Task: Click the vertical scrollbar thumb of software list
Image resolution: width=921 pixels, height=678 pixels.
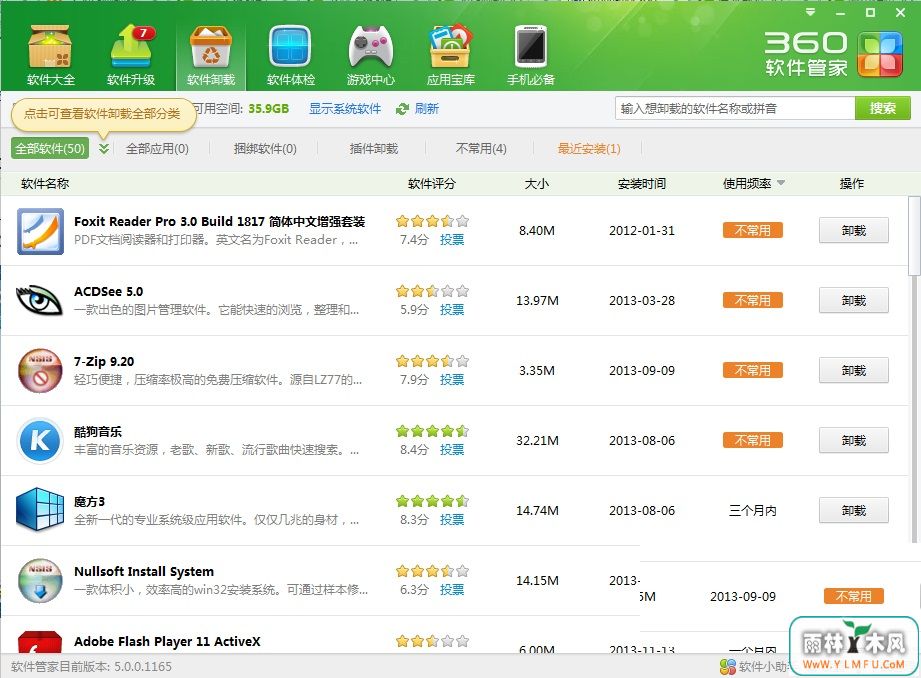Action: (x=914, y=236)
